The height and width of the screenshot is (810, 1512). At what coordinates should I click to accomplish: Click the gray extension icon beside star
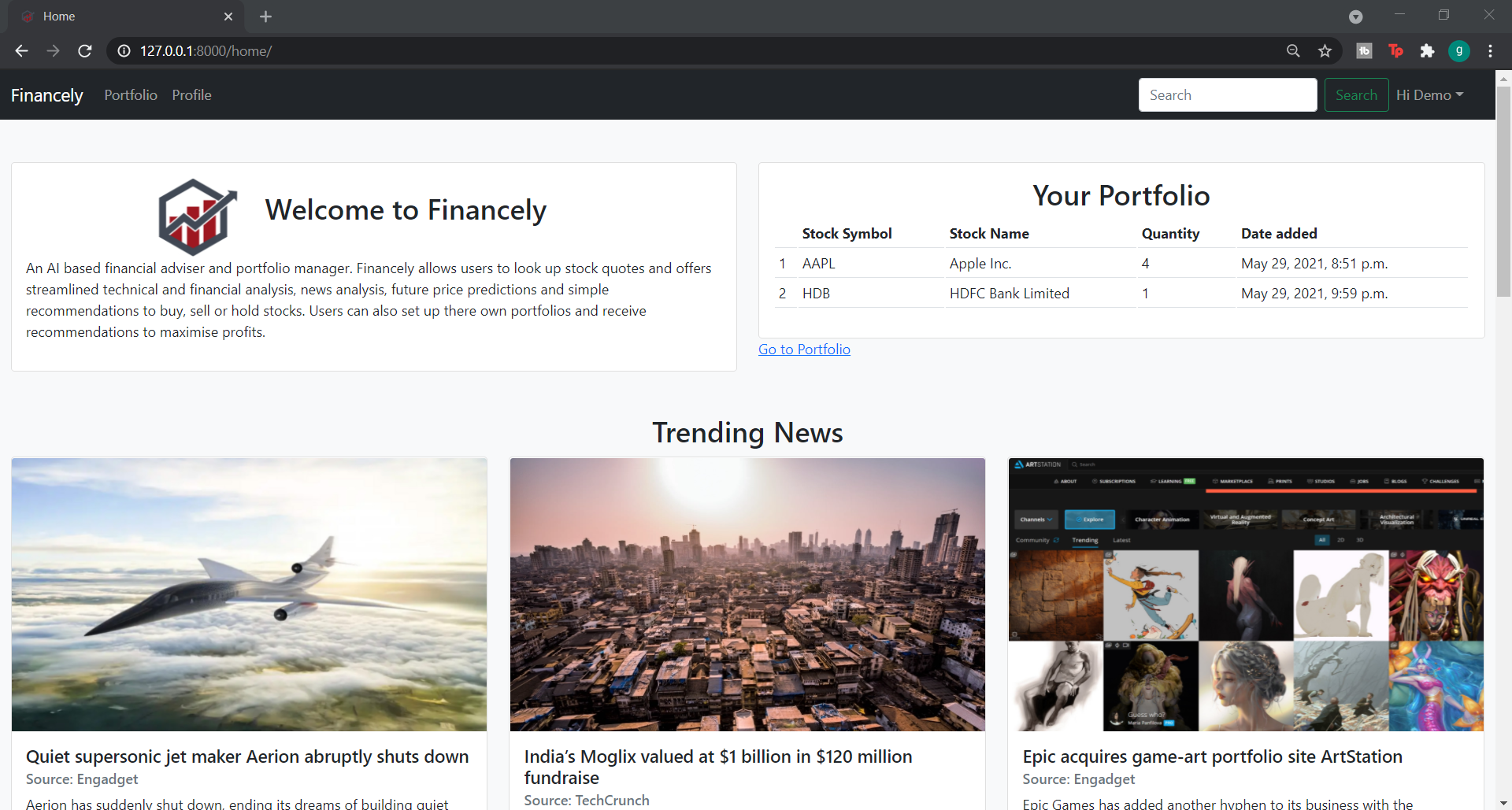(1364, 51)
